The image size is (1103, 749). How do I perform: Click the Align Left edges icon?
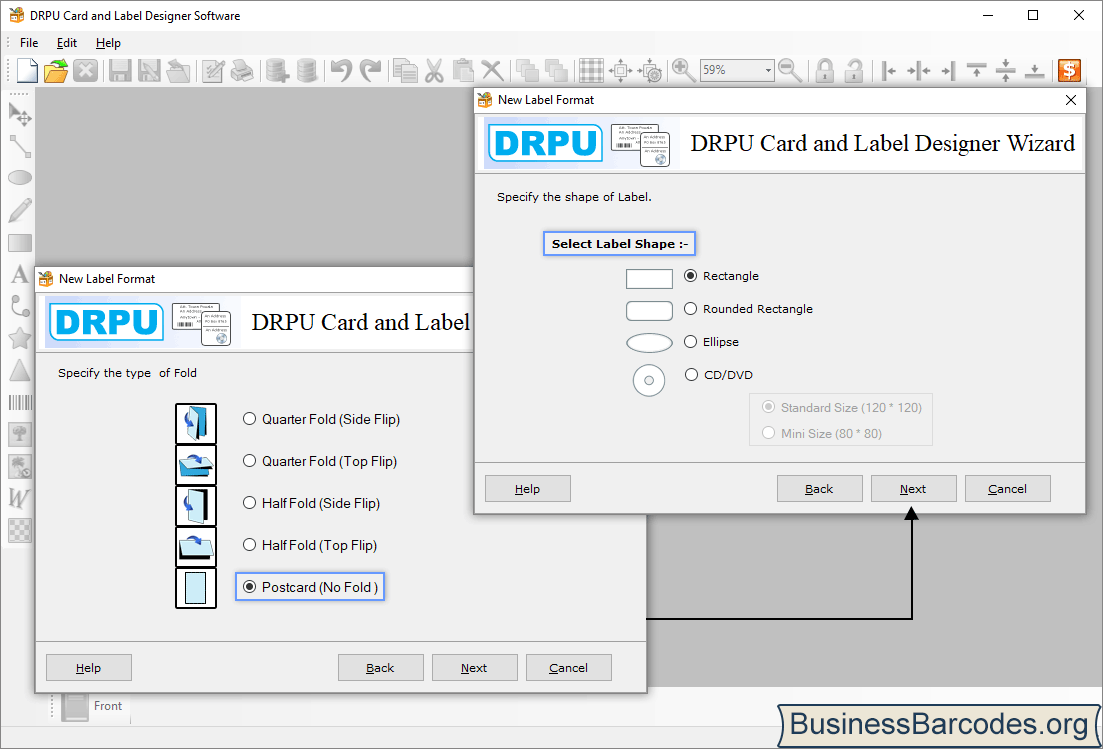point(889,70)
